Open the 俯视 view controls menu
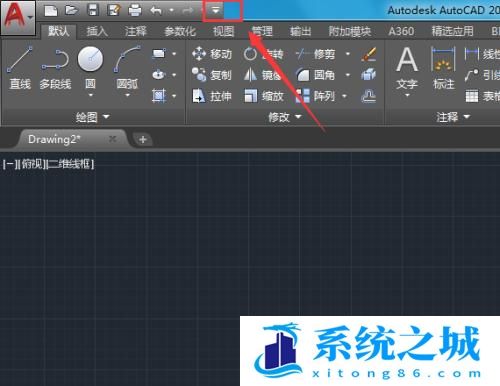The image size is (500, 386). (32, 164)
